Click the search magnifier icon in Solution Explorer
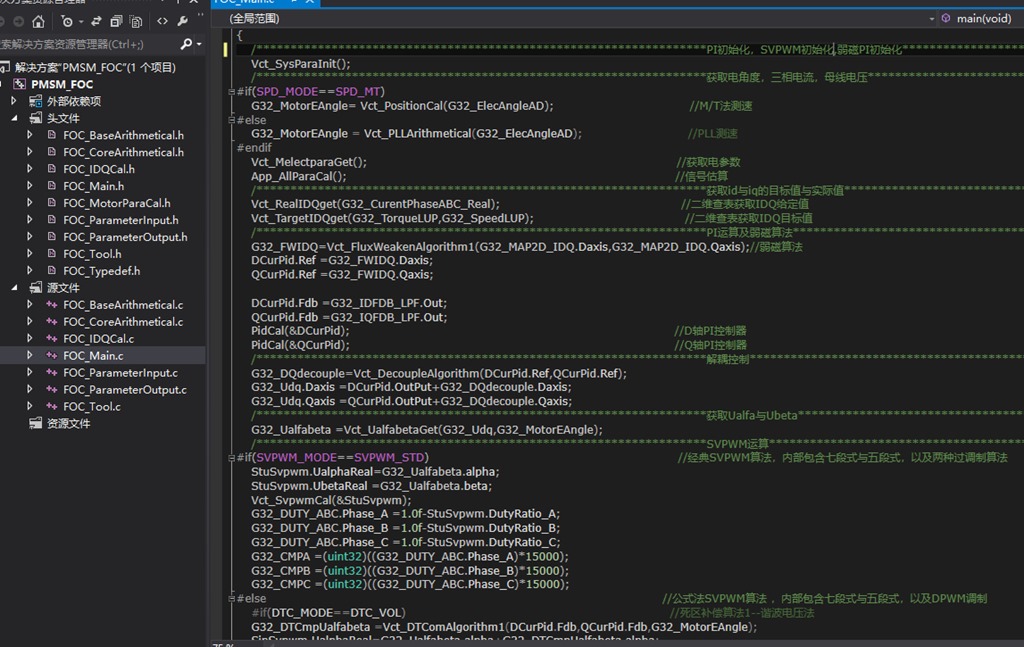The height and width of the screenshot is (647, 1024). (x=186, y=44)
